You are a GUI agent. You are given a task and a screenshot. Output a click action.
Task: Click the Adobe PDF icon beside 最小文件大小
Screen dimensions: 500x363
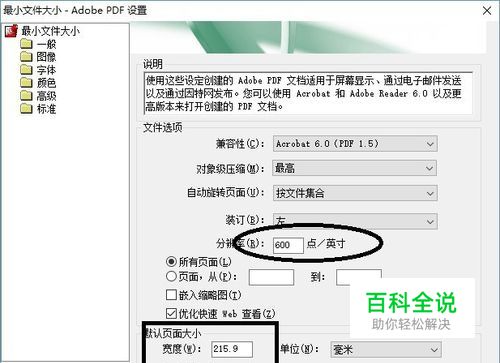11,31
